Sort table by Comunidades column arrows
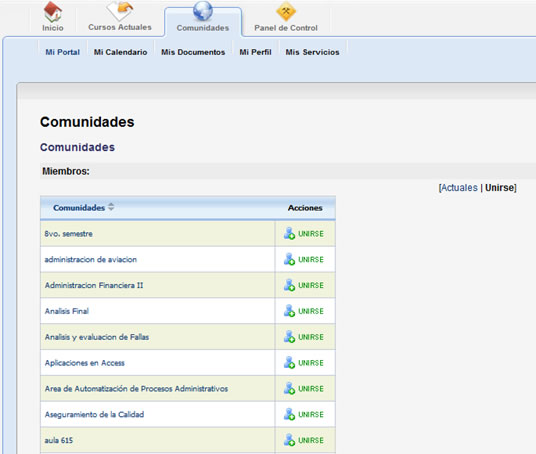Image resolution: width=536 pixels, height=454 pixels. point(111,206)
